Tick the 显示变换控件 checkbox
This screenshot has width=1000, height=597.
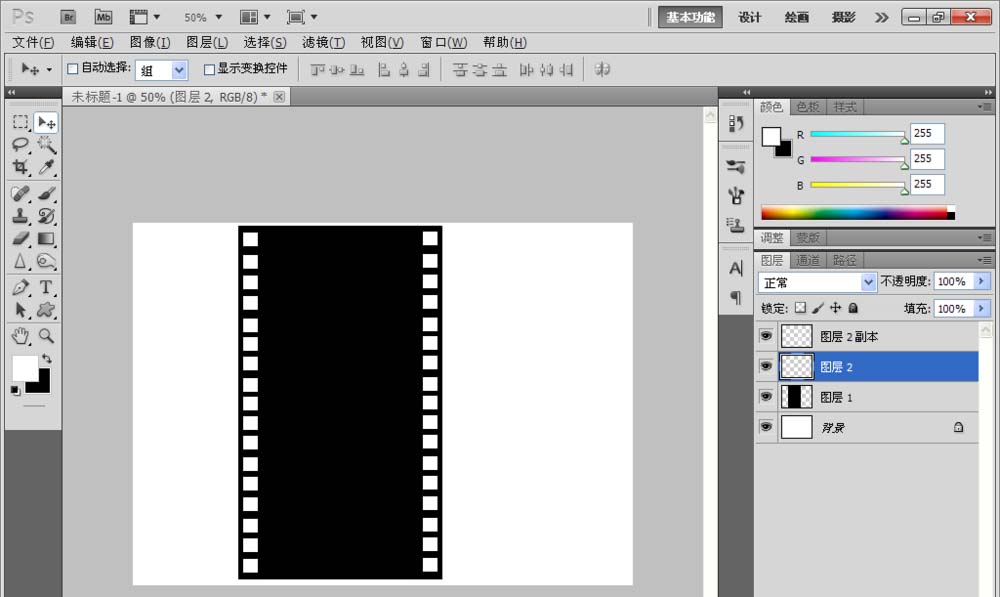tap(209, 69)
